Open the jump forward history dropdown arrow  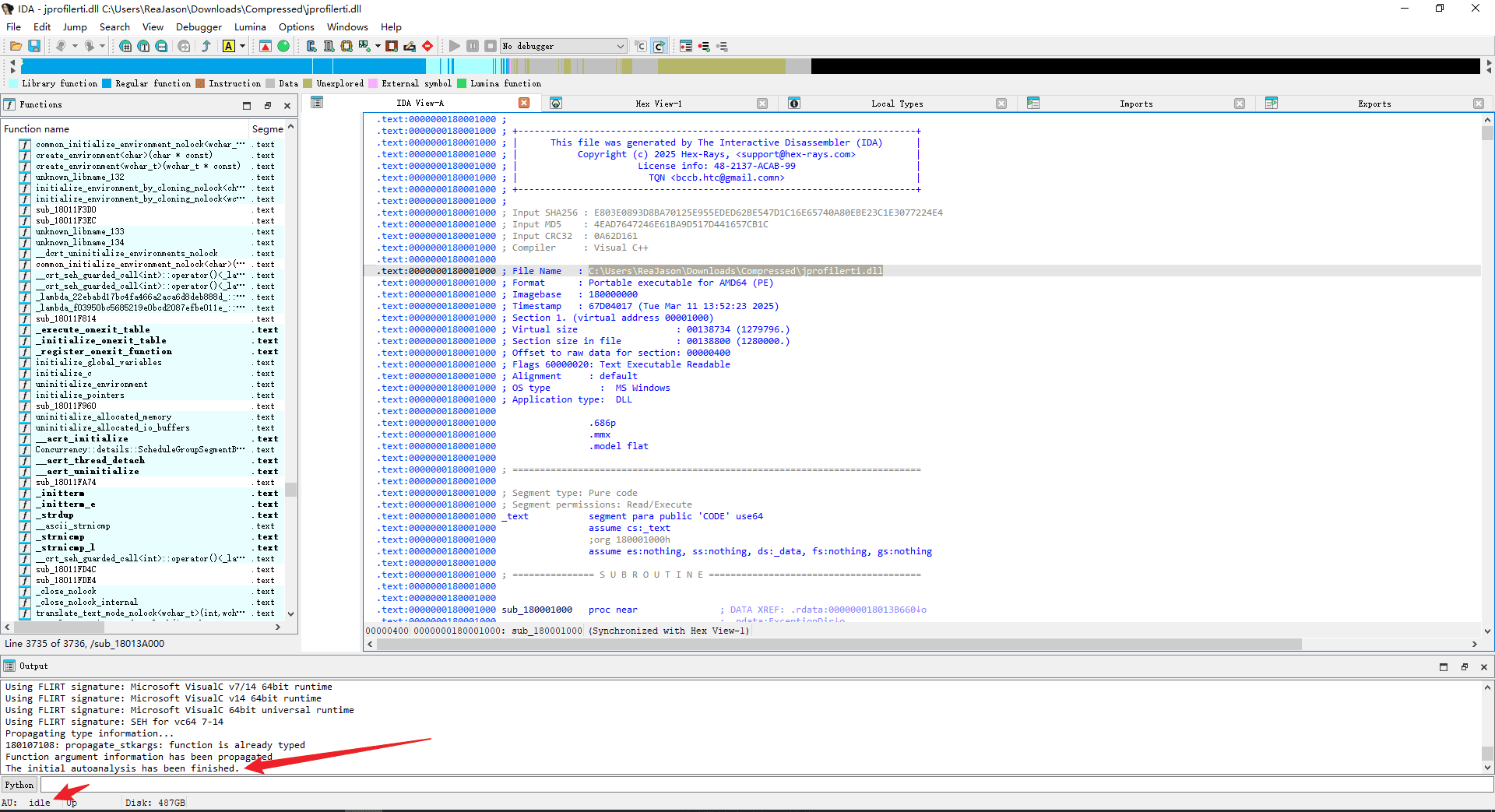[102, 46]
